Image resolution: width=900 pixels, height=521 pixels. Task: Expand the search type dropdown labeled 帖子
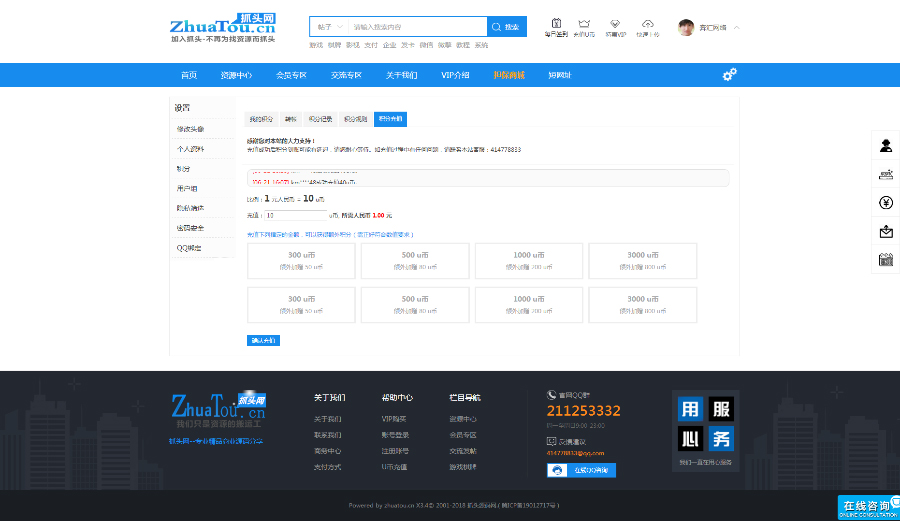point(329,27)
